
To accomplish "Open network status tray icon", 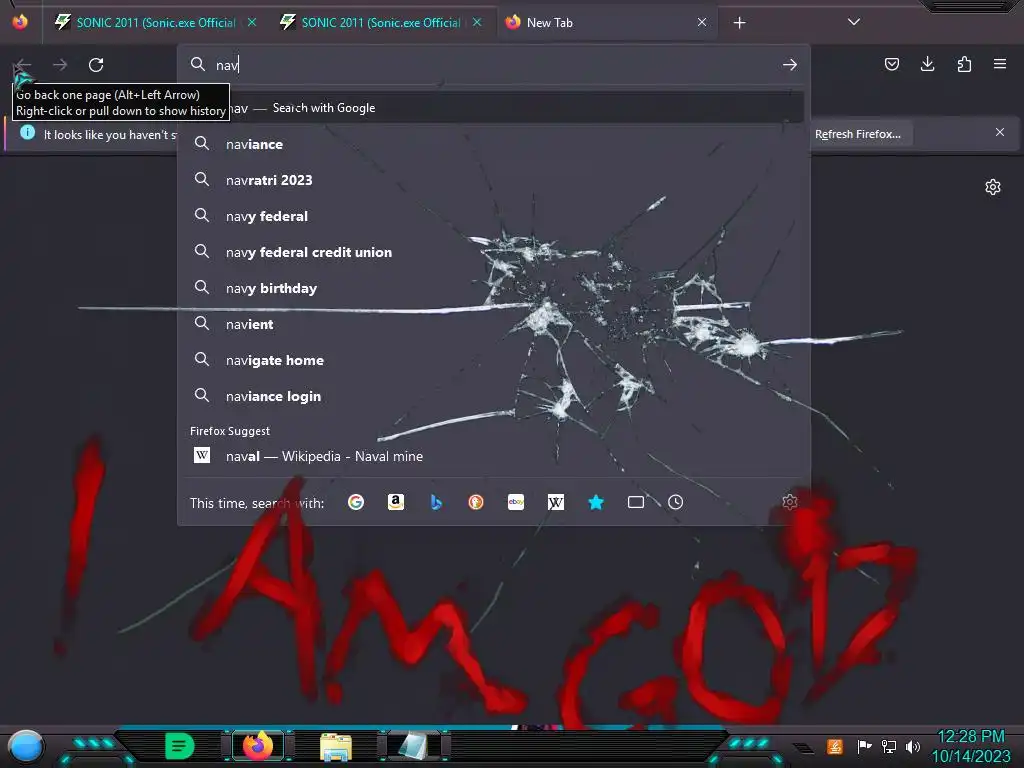I will 888,746.
